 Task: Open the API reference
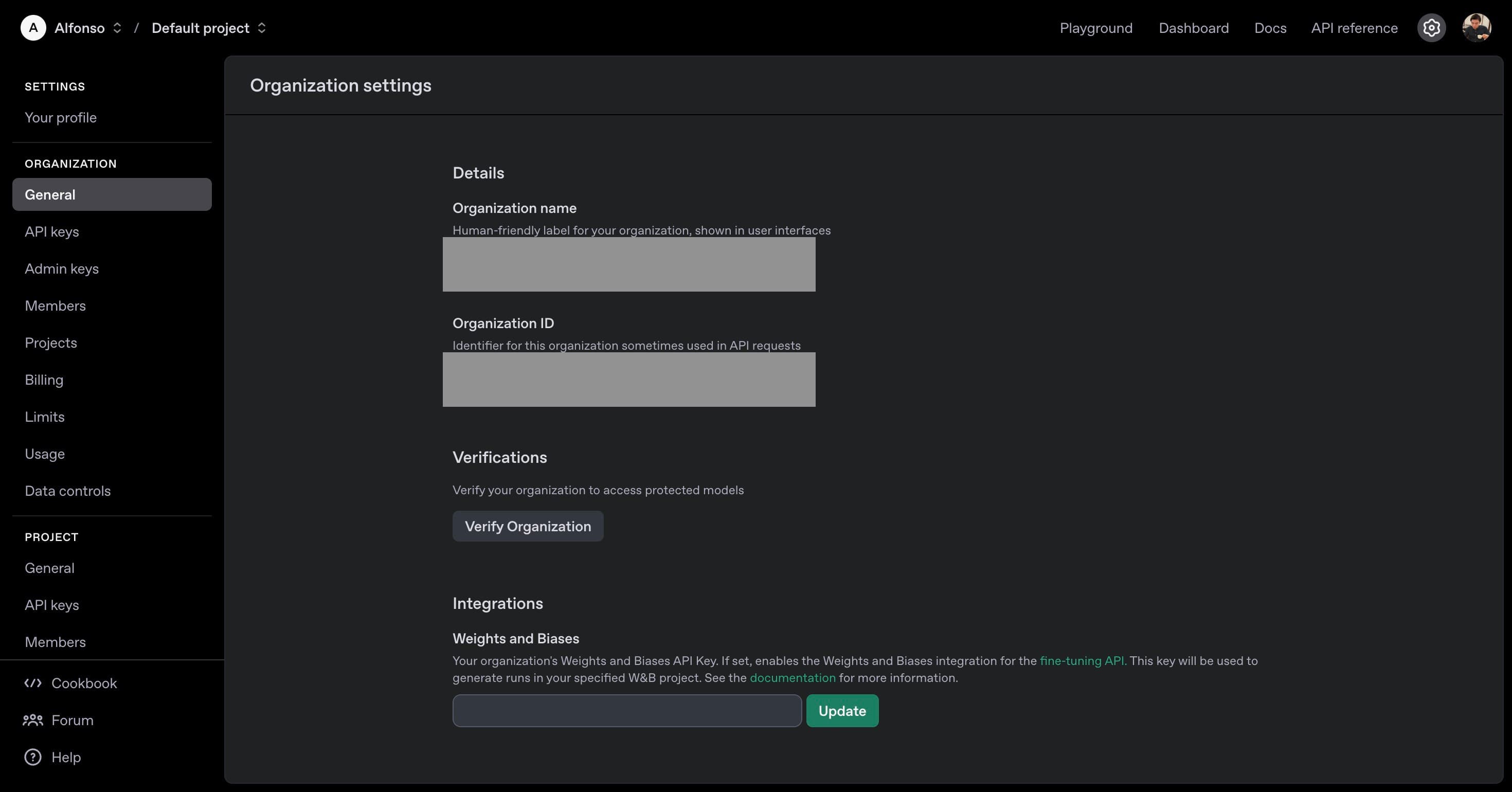[1355, 28]
